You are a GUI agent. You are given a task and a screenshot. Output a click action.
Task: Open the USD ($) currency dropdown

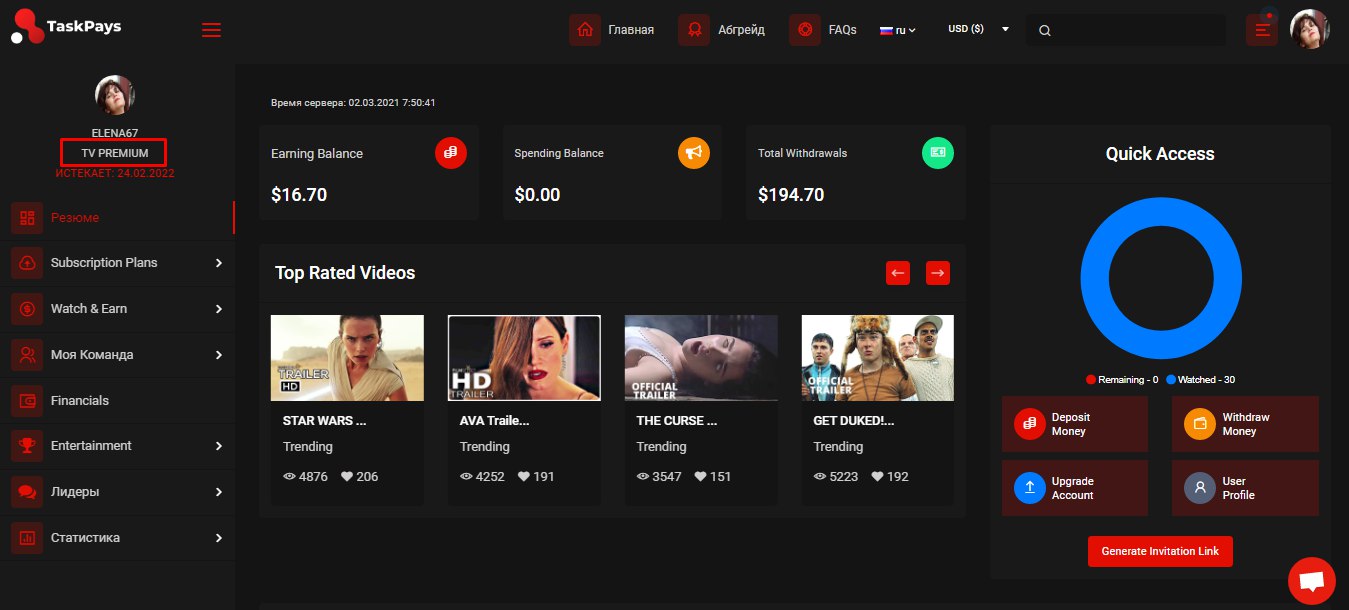point(978,29)
